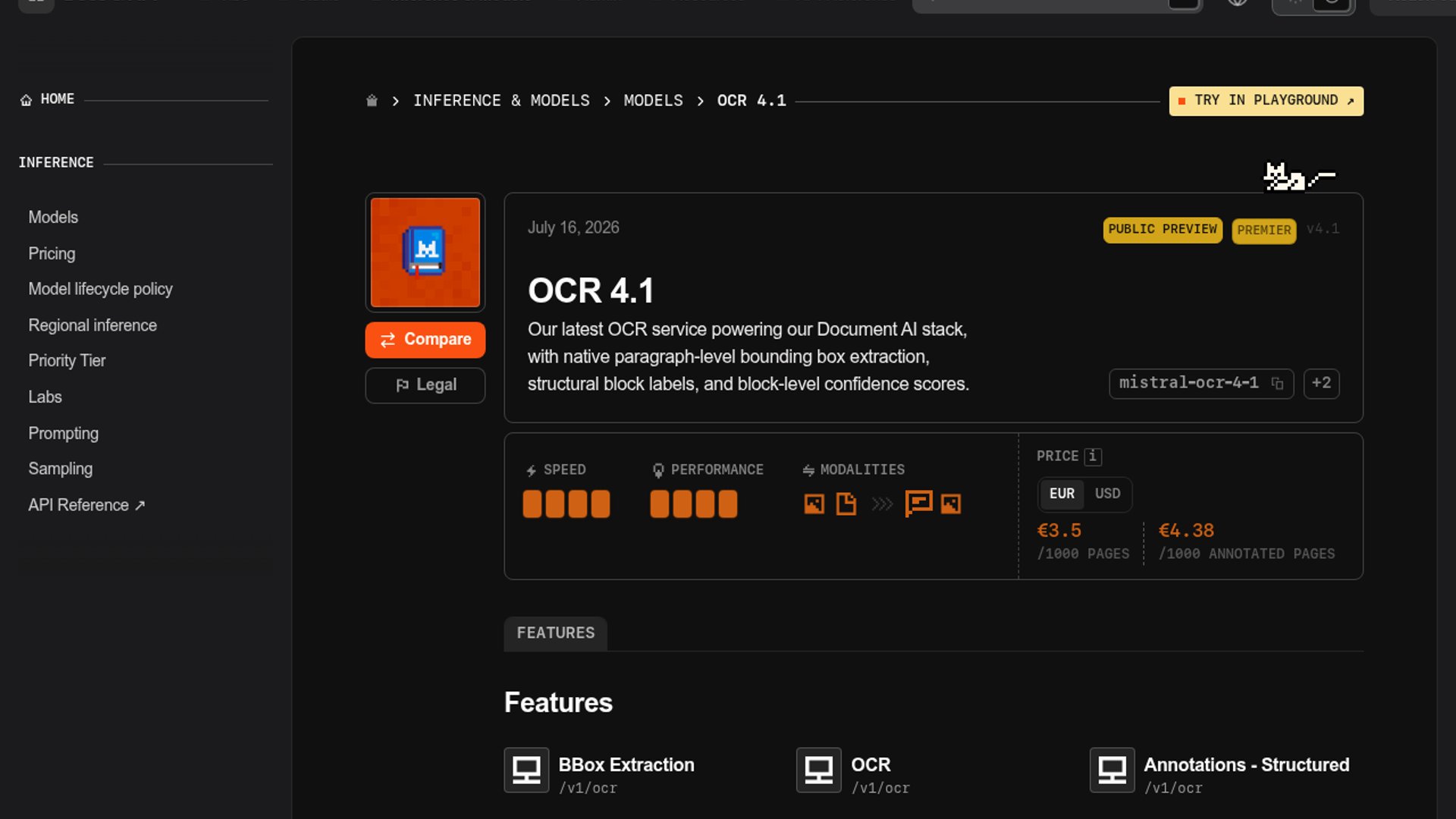Viewport: 1456px width, 819px height.
Task: Click the image input modality icon
Action: tap(814, 504)
